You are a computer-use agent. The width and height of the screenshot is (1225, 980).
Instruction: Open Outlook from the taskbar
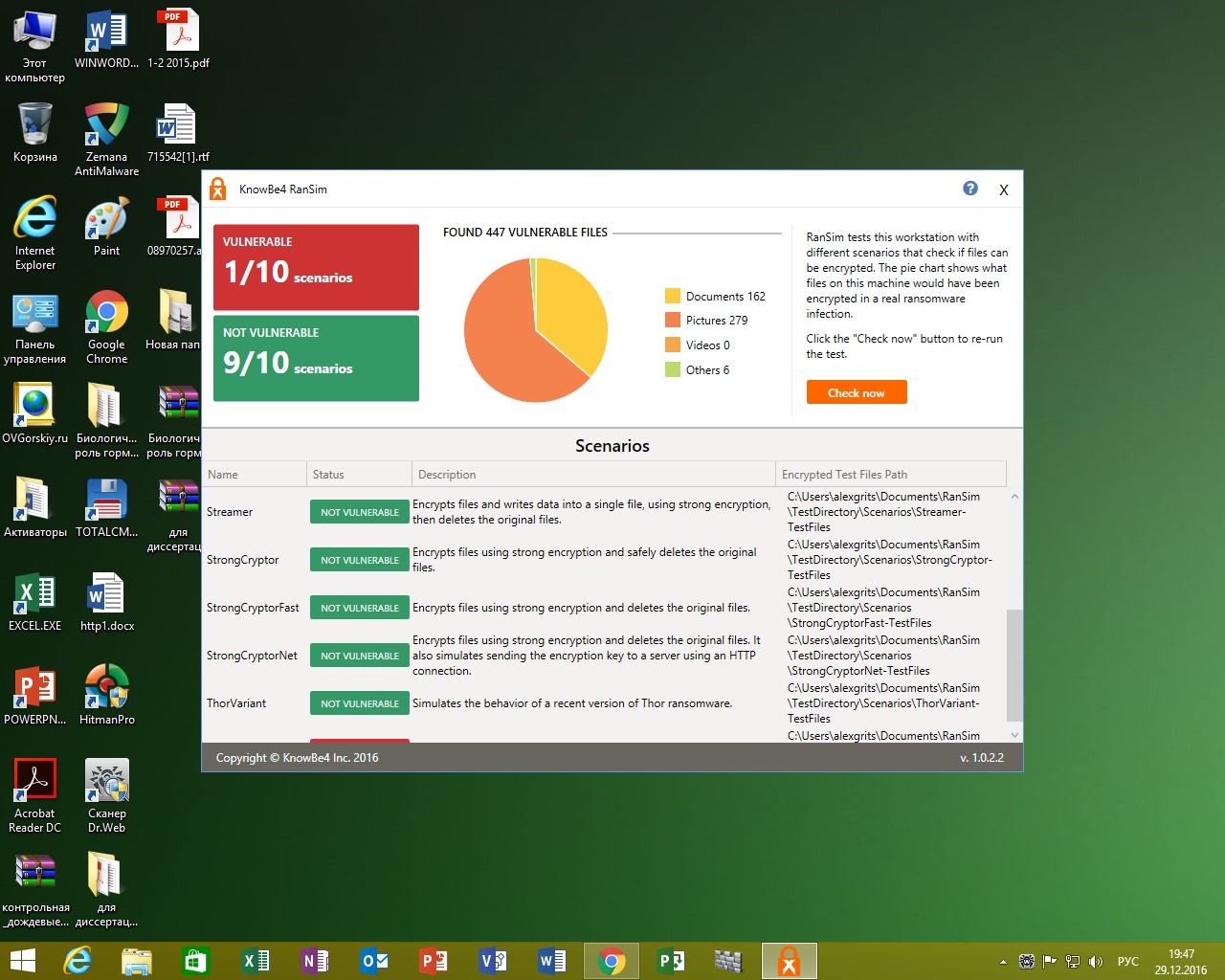pos(374,961)
